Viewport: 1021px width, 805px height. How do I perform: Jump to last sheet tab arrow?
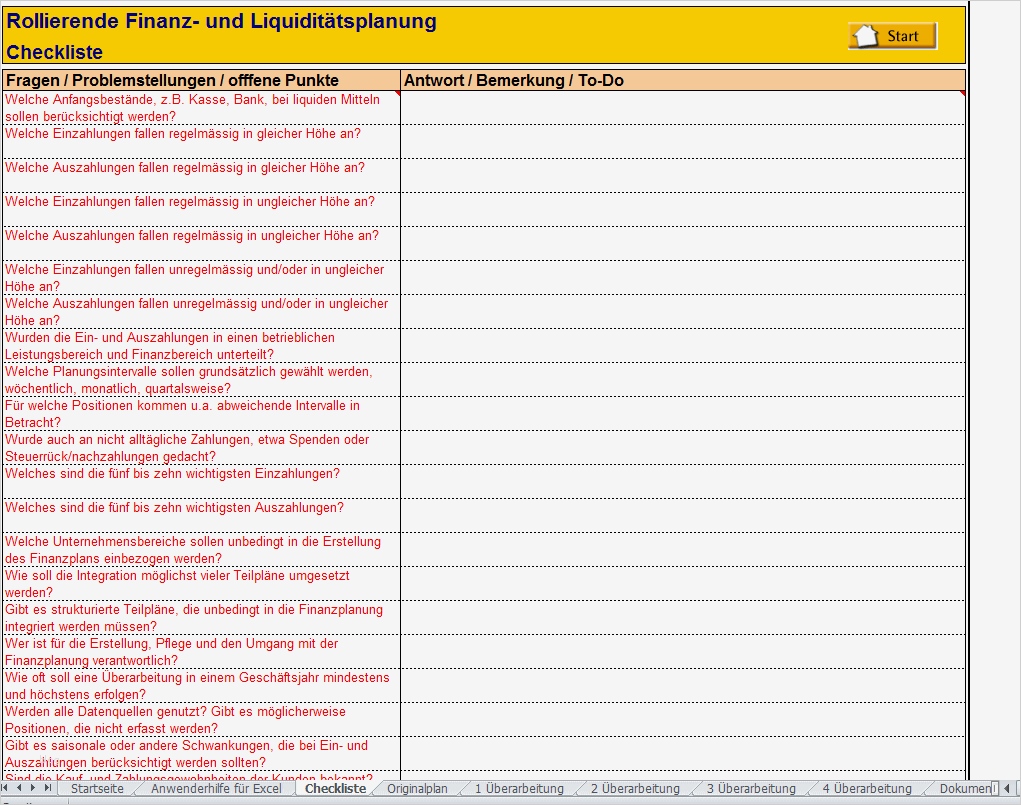(48, 788)
